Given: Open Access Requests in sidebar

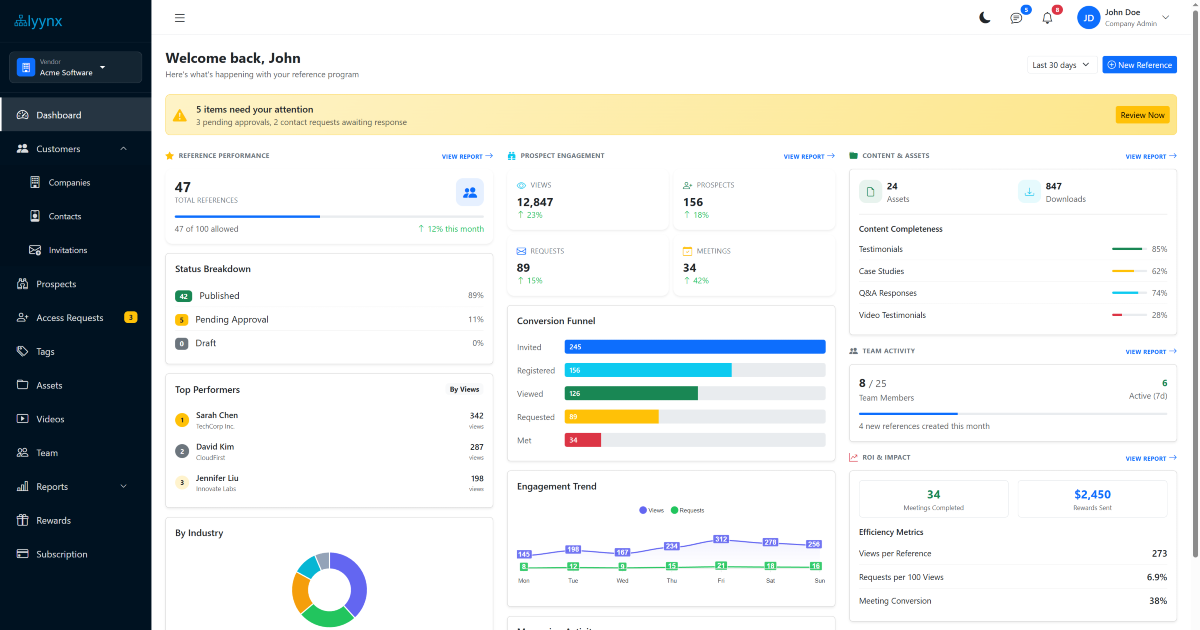Looking at the screenshot, I should coord(70,318).
